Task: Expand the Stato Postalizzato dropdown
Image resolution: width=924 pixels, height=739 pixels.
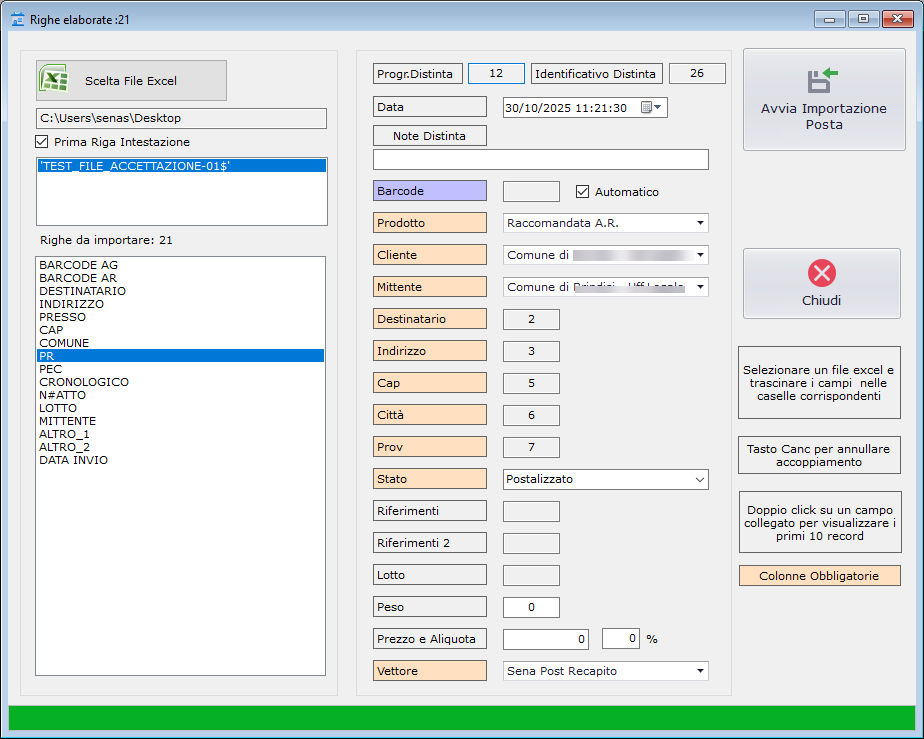Action: click(x=698, y=480)
